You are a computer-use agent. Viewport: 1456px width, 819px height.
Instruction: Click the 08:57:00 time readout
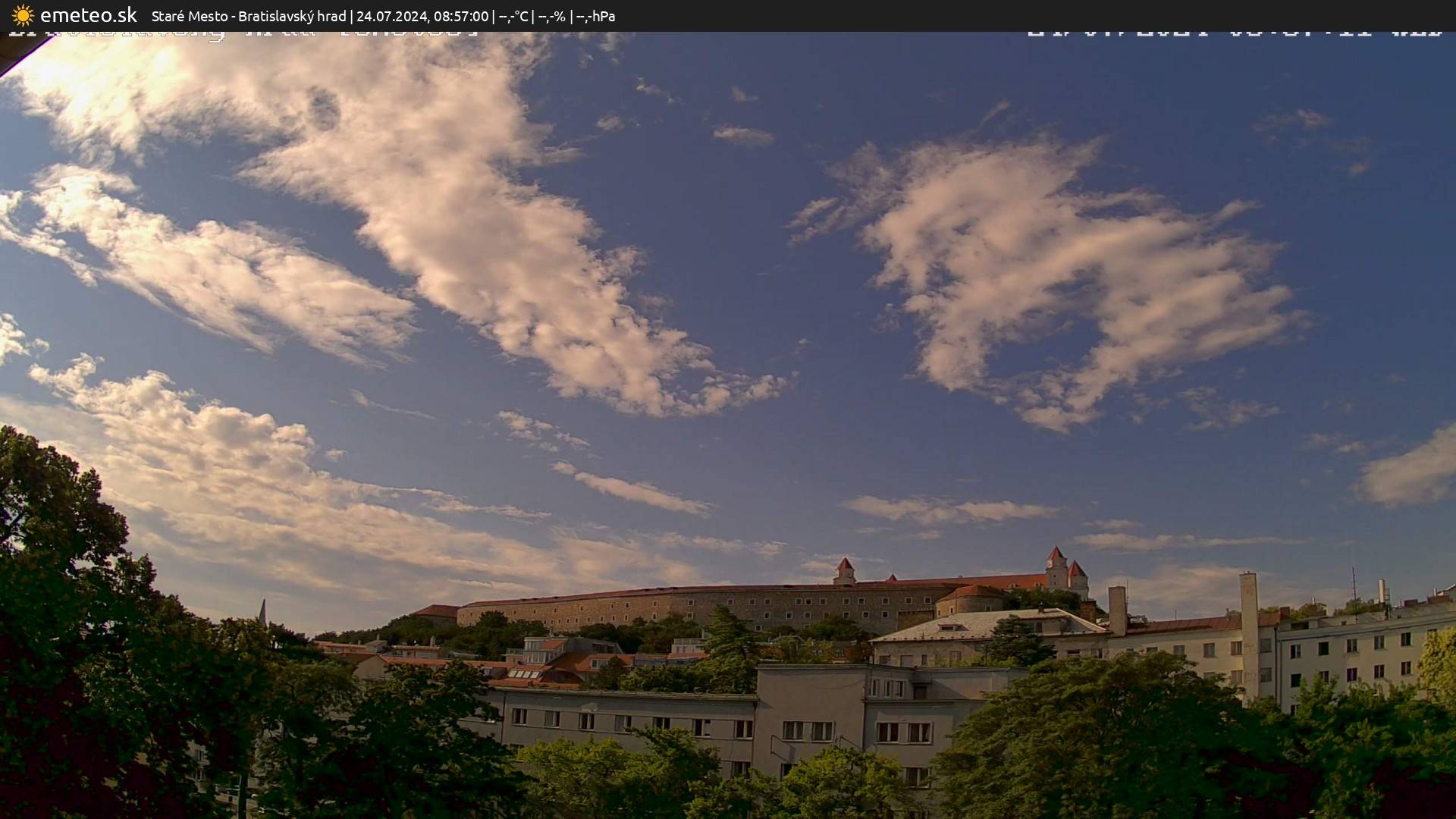coord(460,16)
